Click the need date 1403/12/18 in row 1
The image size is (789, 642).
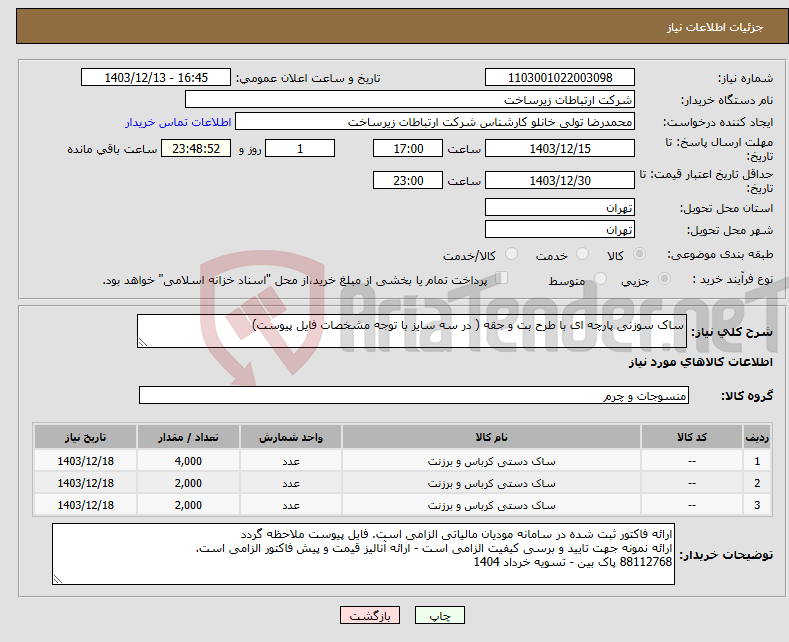(86, 461)
